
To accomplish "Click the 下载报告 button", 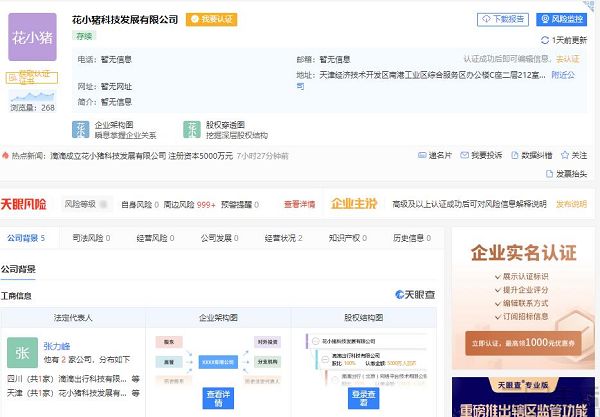I will [503, 19].
